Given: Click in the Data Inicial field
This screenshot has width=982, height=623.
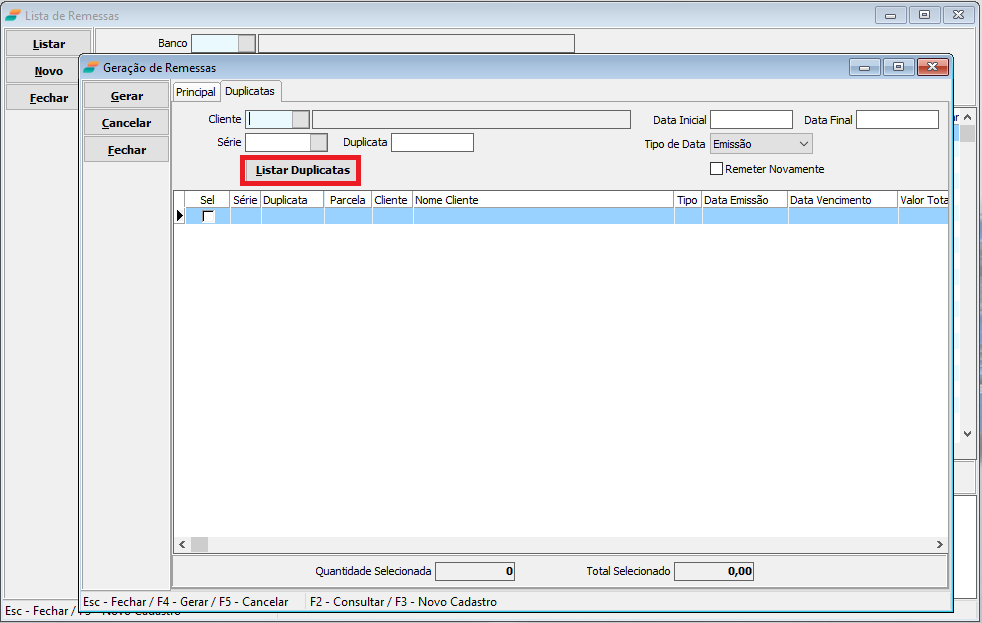Looking at the screenshot, I should 751,120.
